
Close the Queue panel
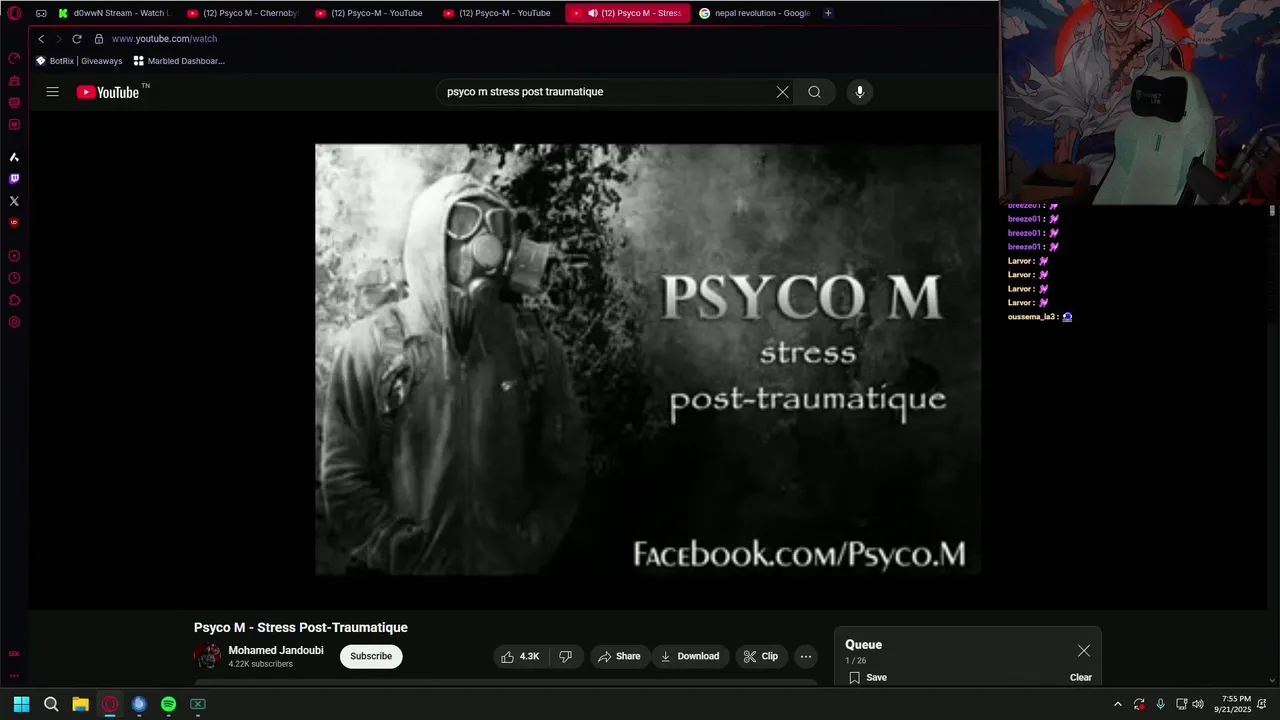(1084, 651)
